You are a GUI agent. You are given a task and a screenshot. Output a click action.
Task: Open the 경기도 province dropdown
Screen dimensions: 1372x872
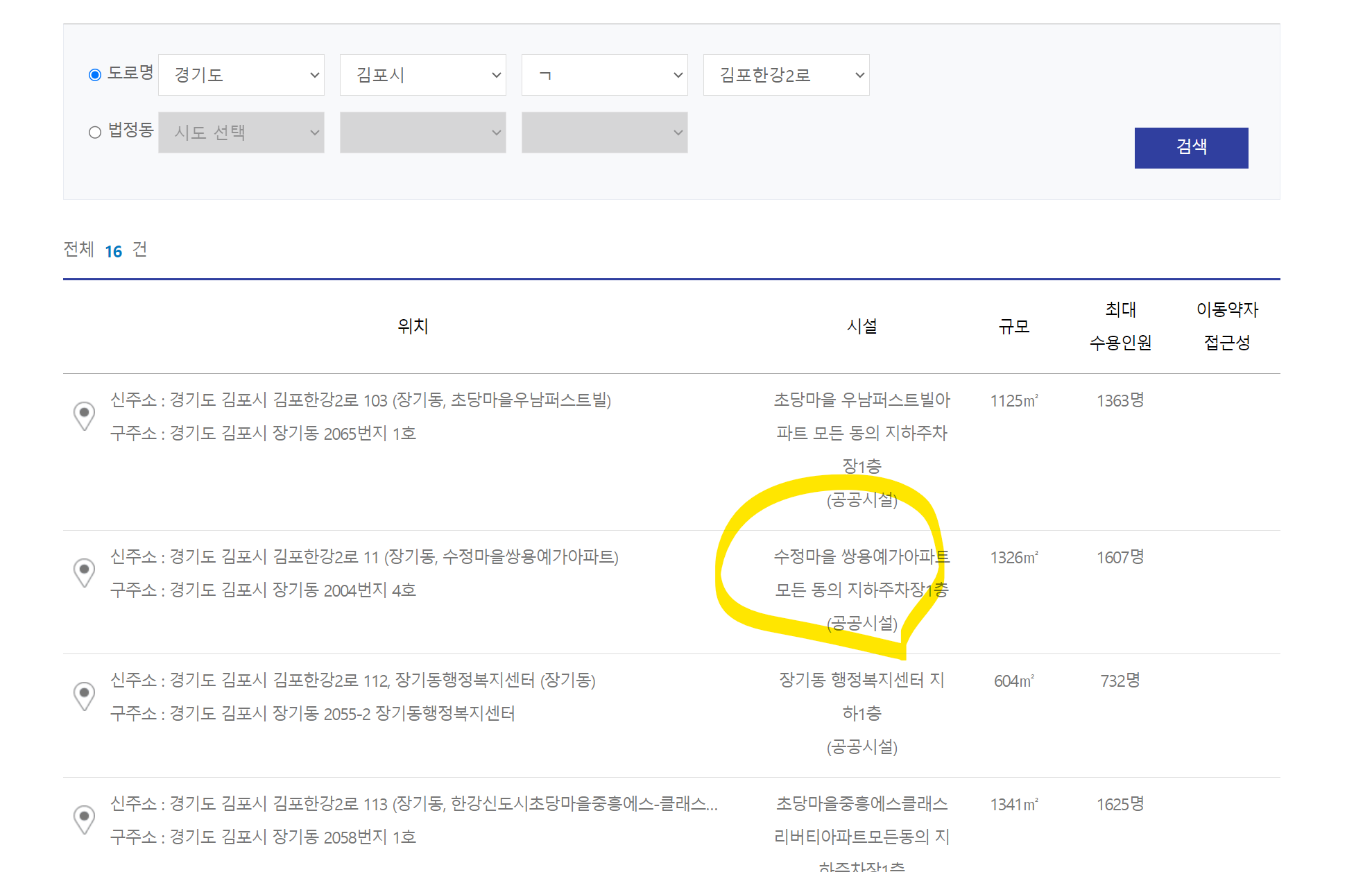coord(241,75)
